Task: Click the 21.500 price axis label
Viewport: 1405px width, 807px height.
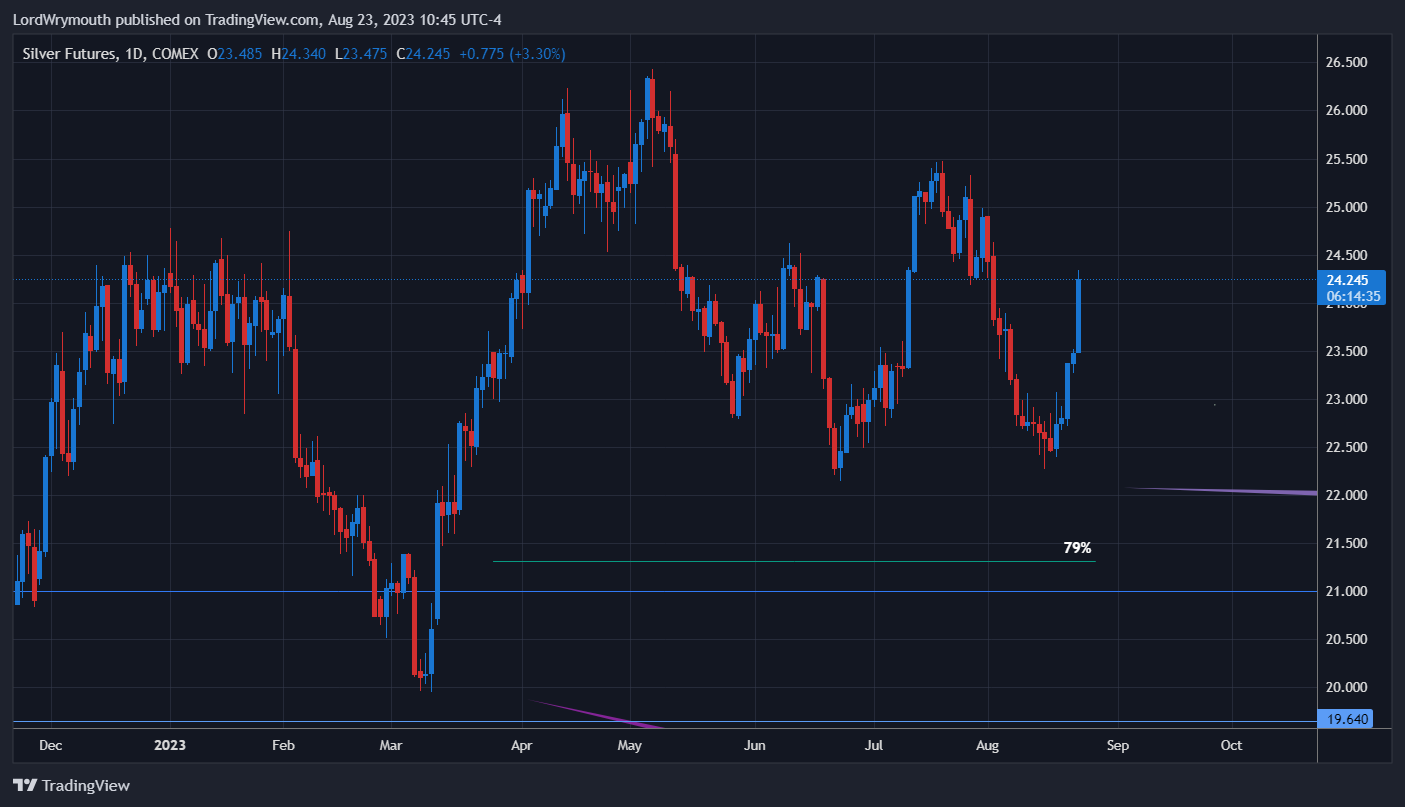Action: tap(1346, 543)
